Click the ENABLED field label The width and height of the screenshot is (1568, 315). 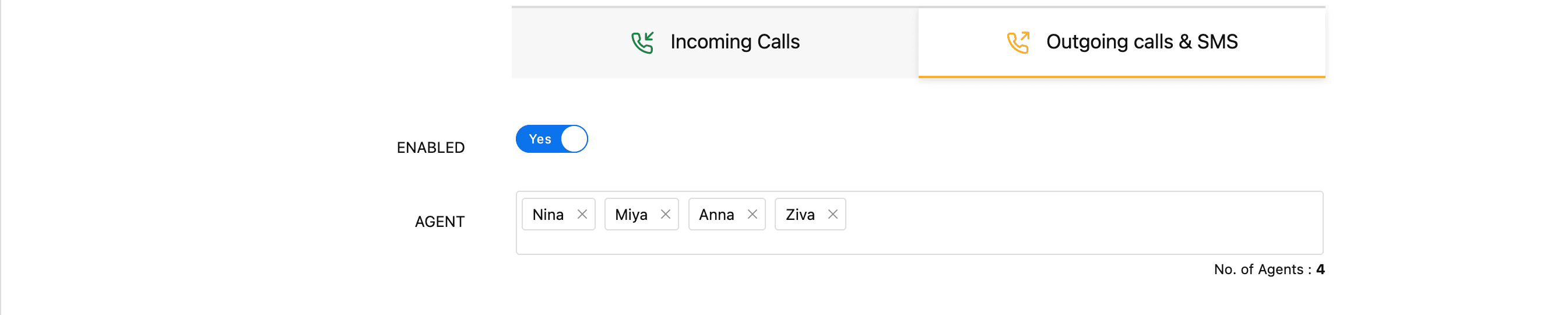430,148
